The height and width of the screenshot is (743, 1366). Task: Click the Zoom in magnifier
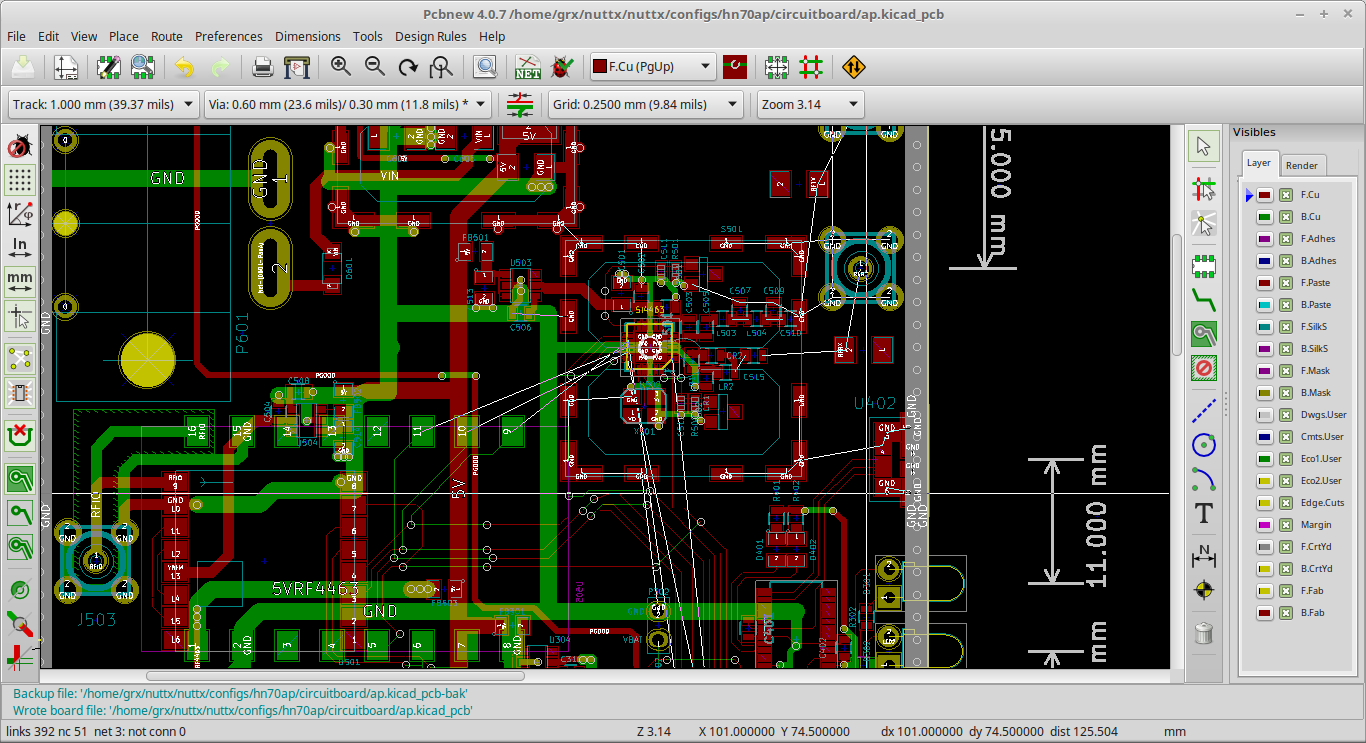pos(341,67)
